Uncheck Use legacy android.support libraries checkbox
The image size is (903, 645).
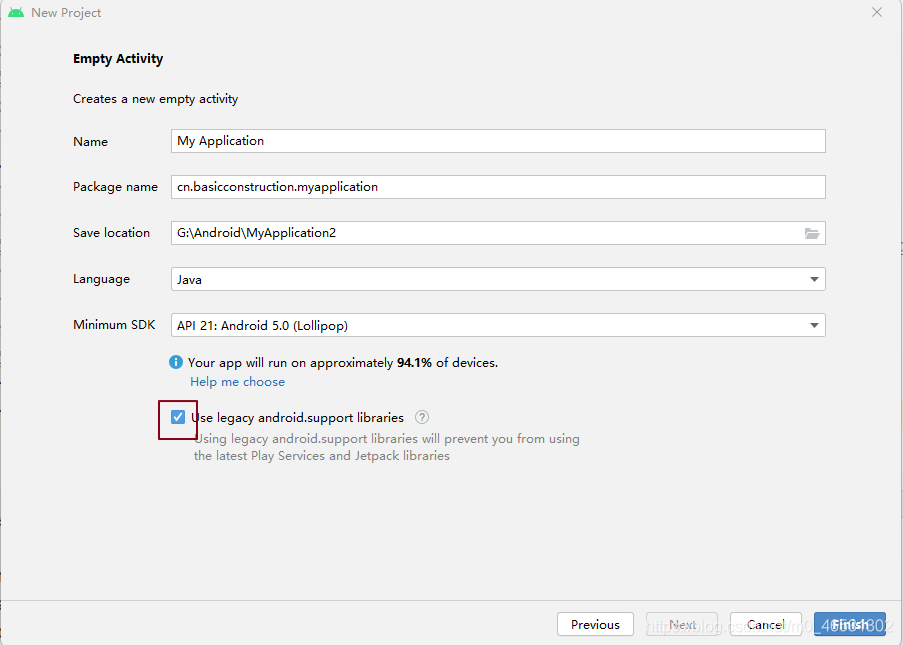(x=178, y=417)
